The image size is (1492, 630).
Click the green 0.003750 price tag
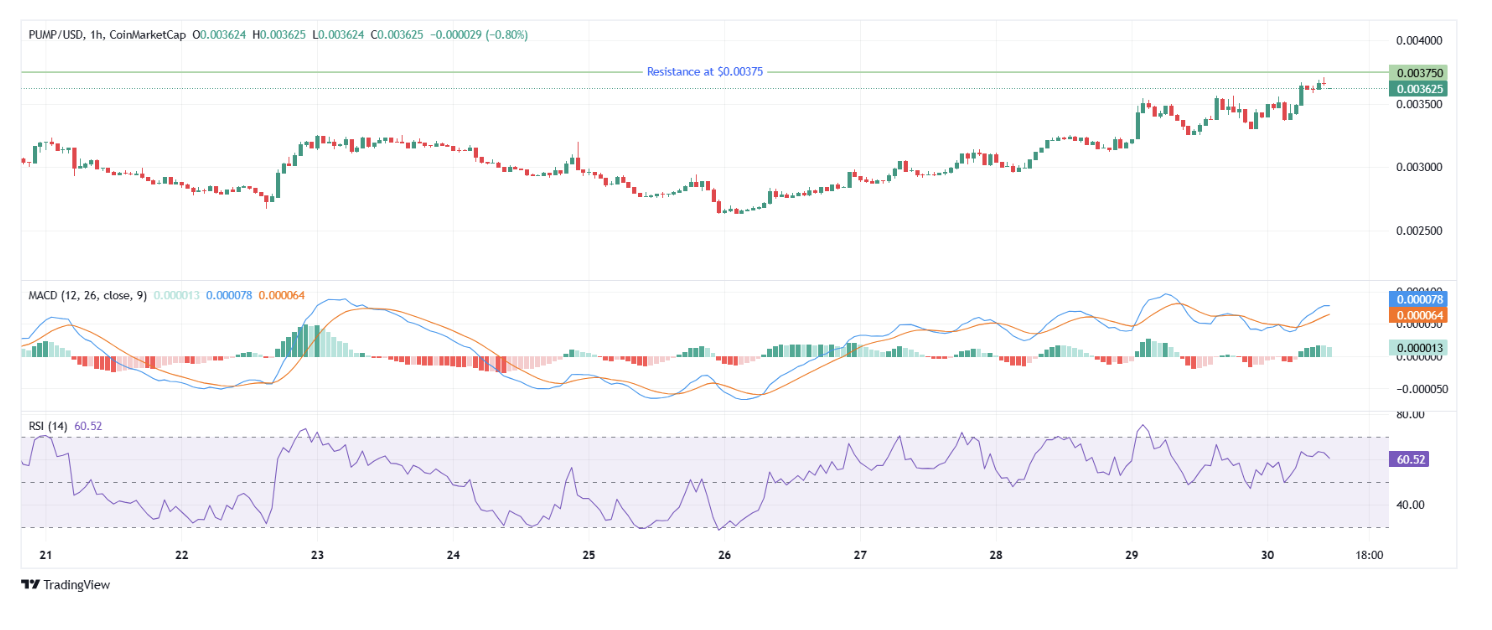tap(1417, 73)
